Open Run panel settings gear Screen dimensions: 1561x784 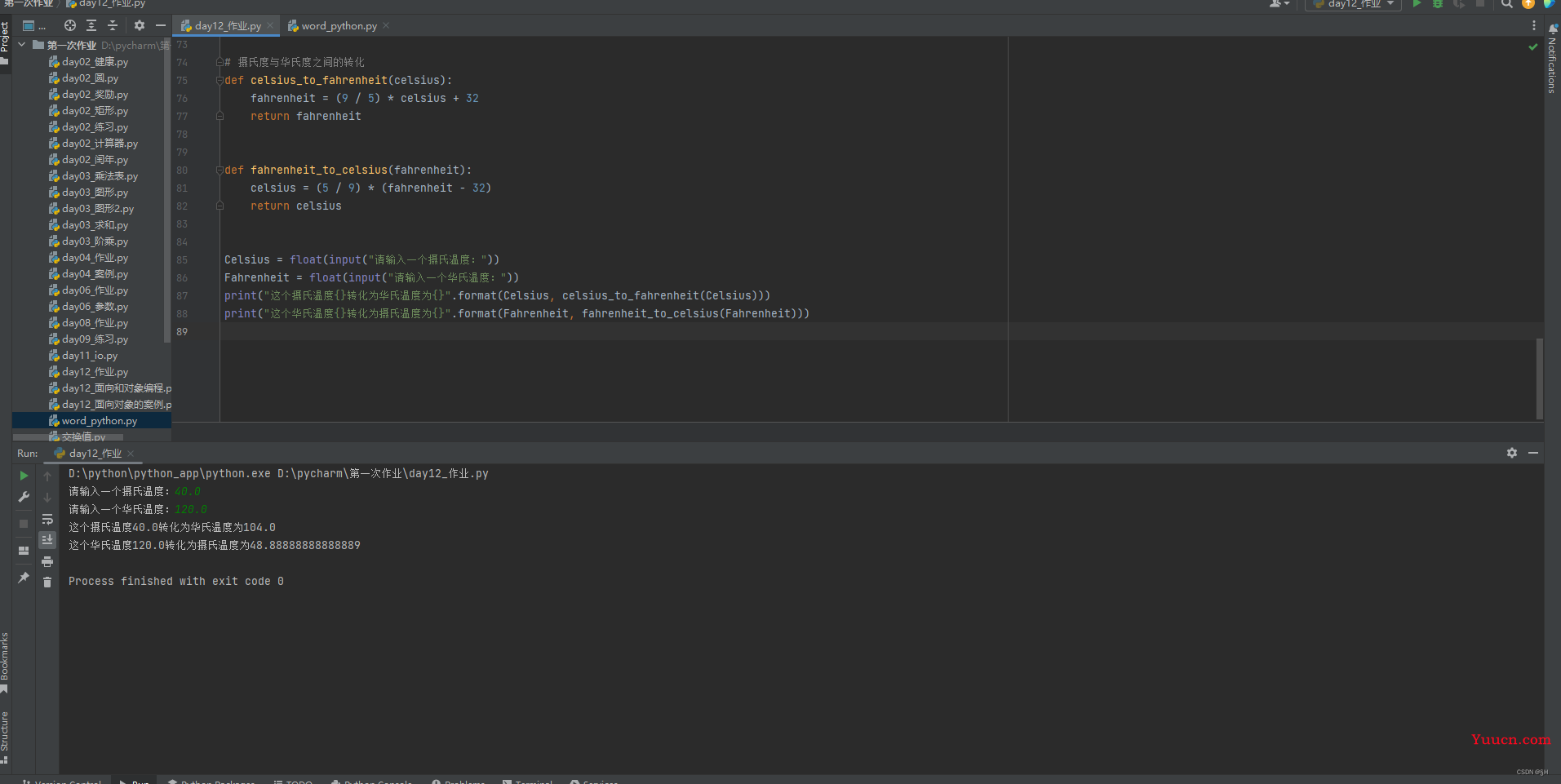tap(1512, 453)
